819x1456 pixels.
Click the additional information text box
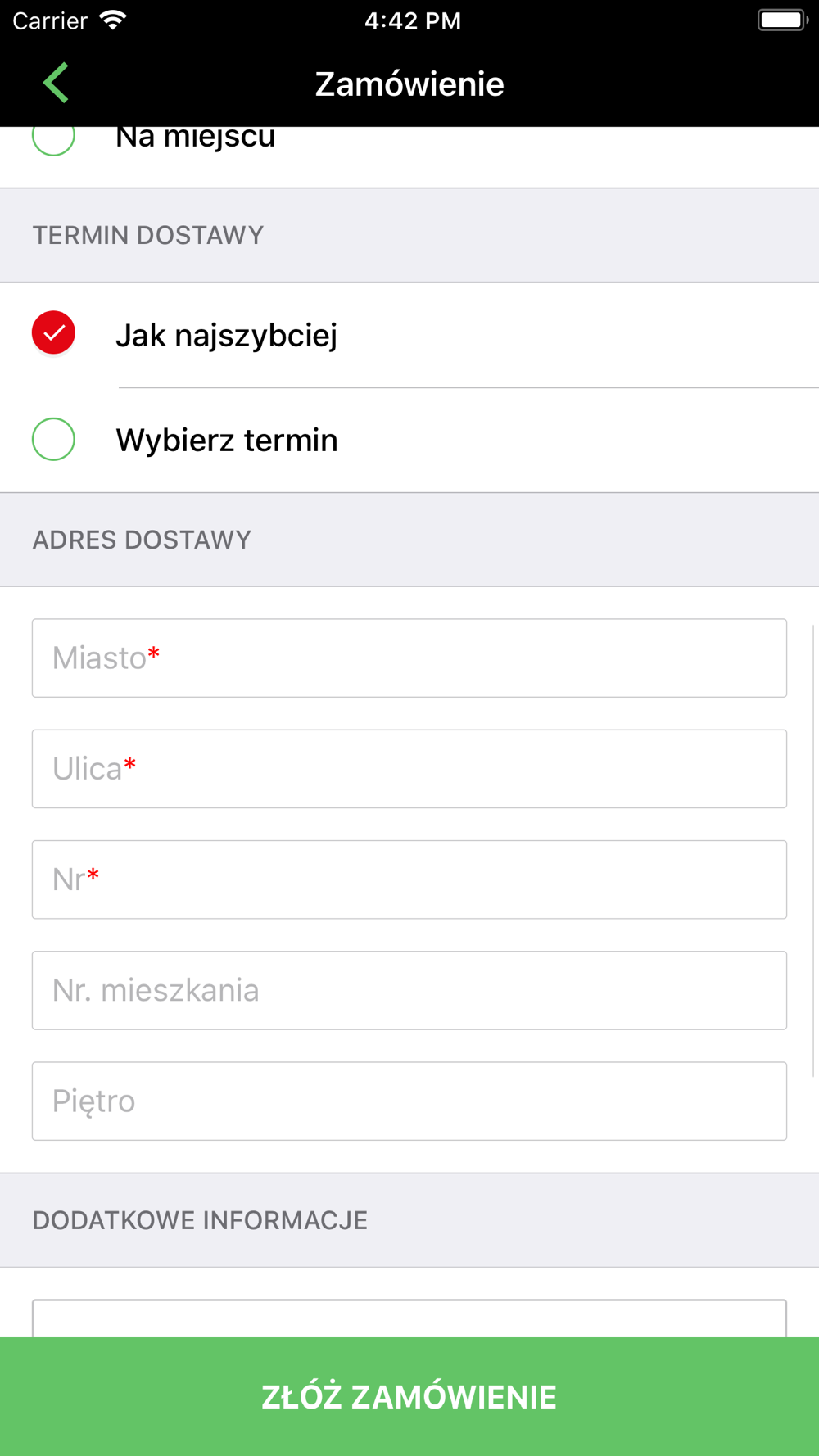[x=409, y=1318]
